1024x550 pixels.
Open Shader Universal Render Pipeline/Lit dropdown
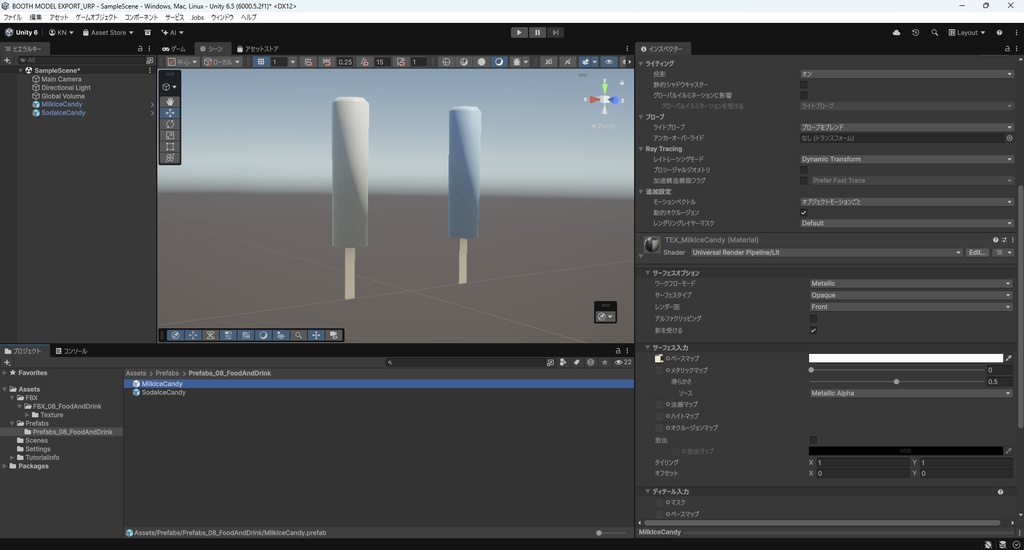tap(827, 253)
